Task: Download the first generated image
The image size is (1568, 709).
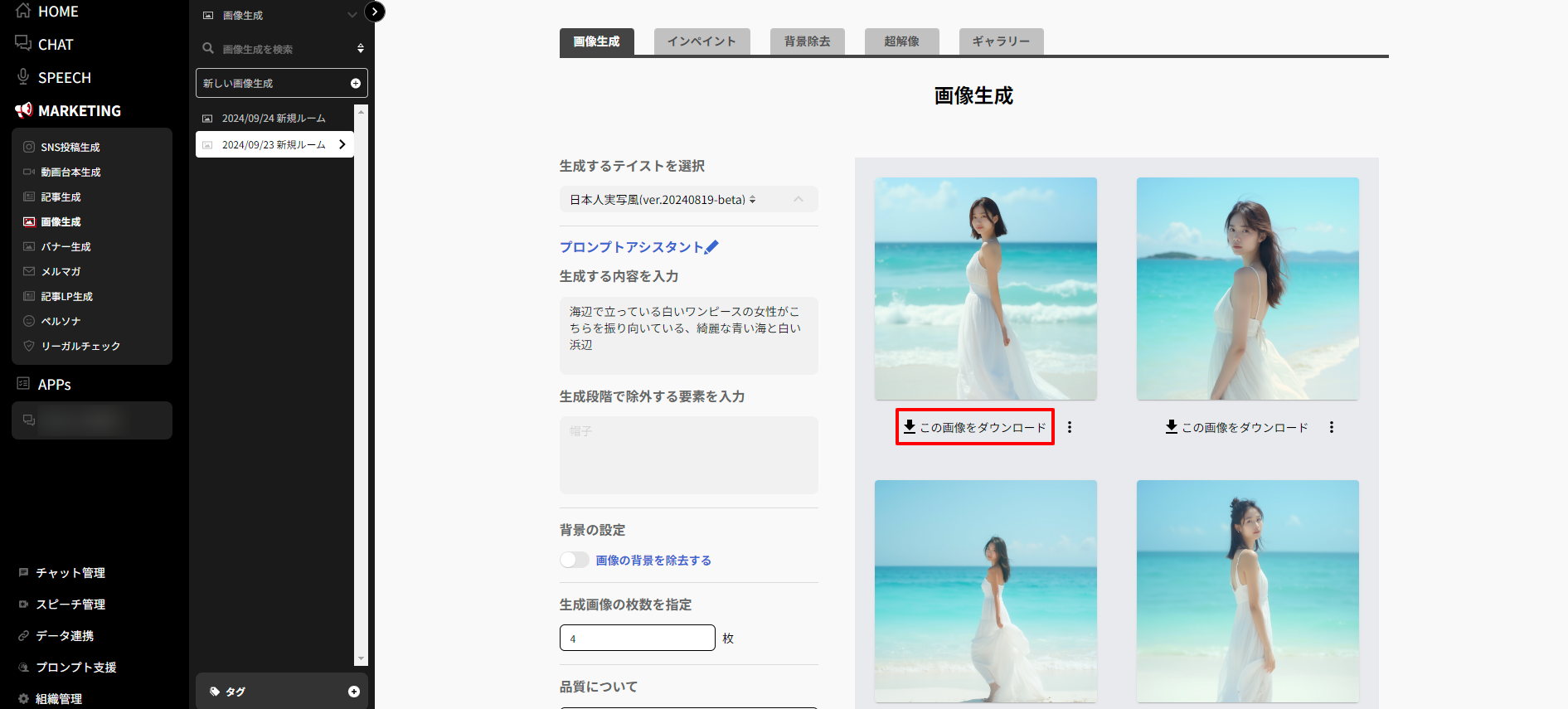Action: click(x=975, y=427)
